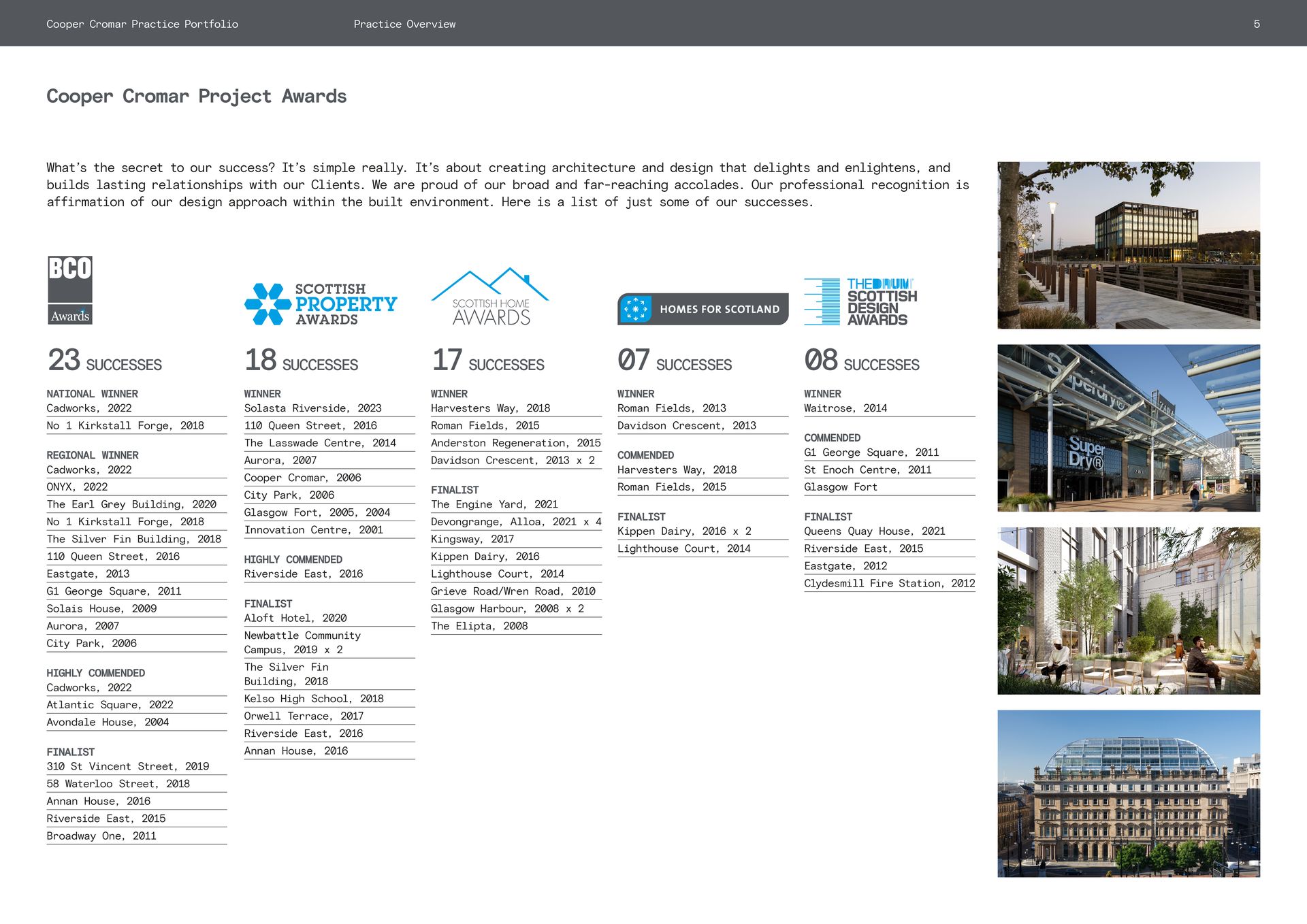The height and width of the screenshot is (924, 1307).
Task: Select the 'Solais House, 2009' entry
Action: tap(101, 609)
